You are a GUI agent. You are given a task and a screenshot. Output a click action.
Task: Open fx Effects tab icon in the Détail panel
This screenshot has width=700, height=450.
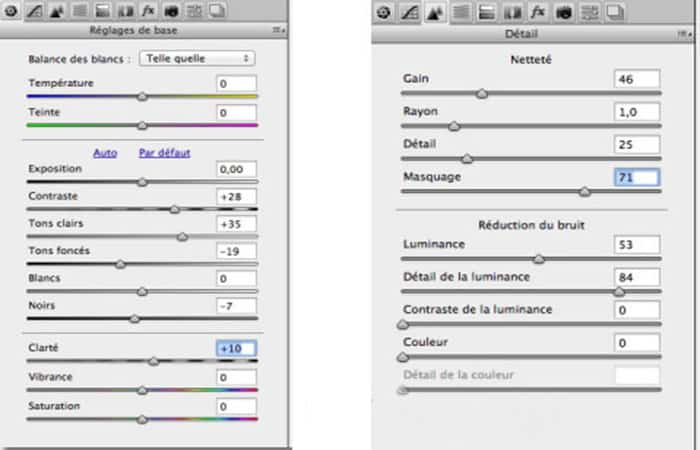click(x=538, y=12)
